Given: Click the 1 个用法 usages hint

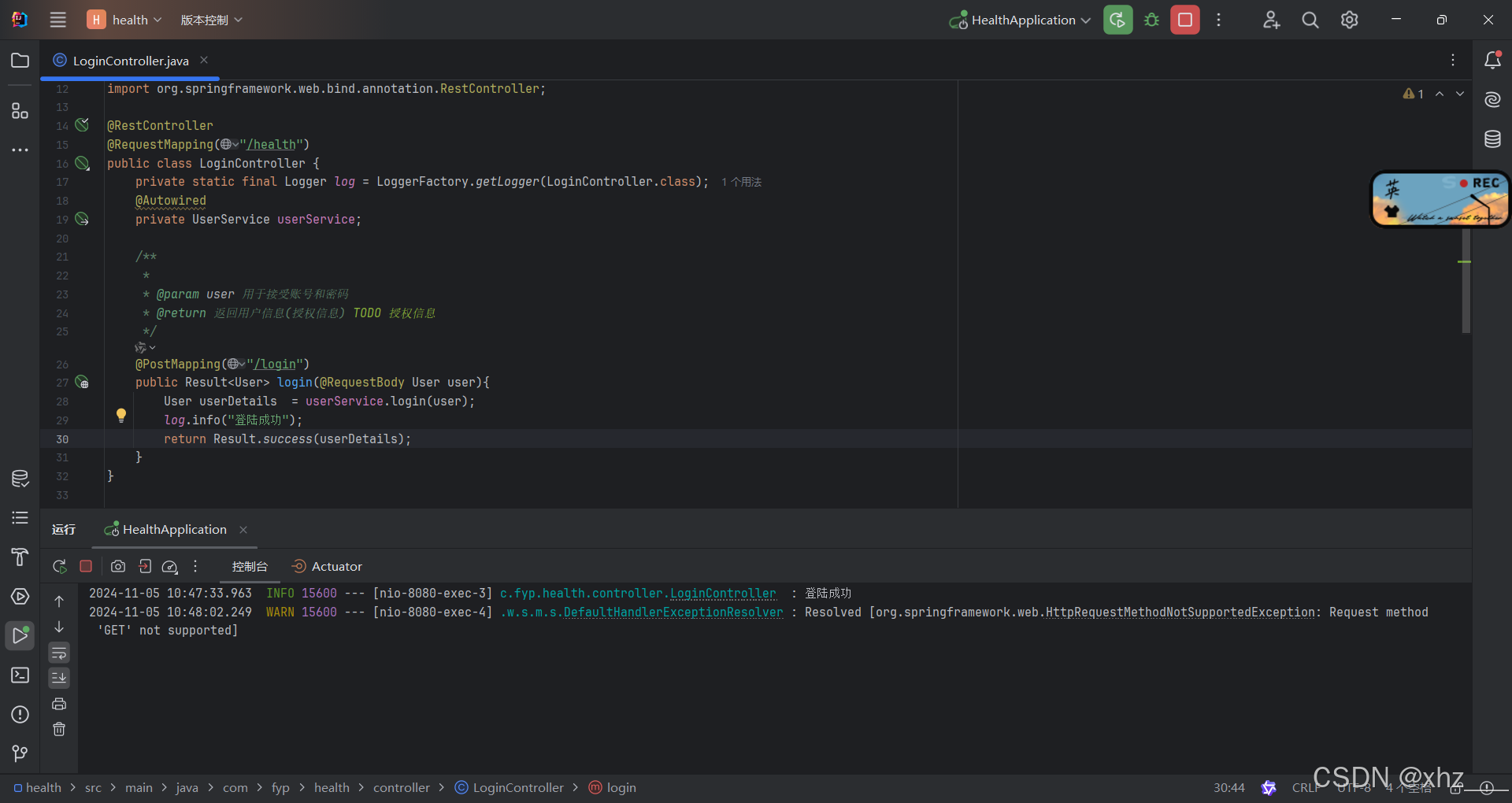Looking at the screenshot, I should [741, 182].
